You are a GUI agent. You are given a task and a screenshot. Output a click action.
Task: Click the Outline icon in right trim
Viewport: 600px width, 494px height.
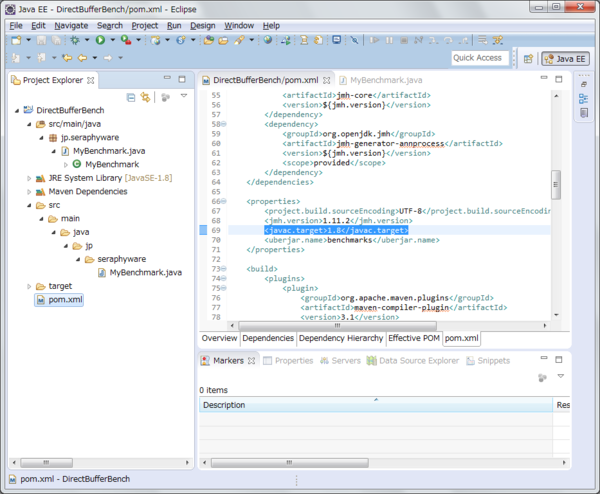pos(584,99)
